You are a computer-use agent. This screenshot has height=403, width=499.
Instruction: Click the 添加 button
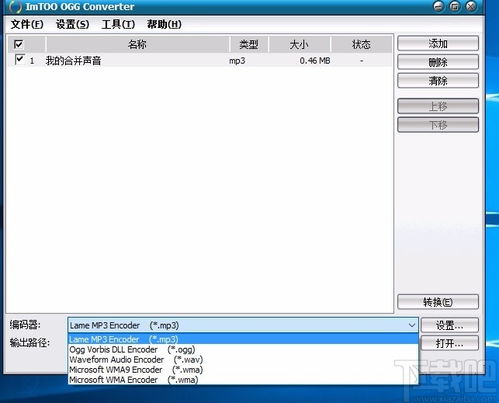coord(438,43)
